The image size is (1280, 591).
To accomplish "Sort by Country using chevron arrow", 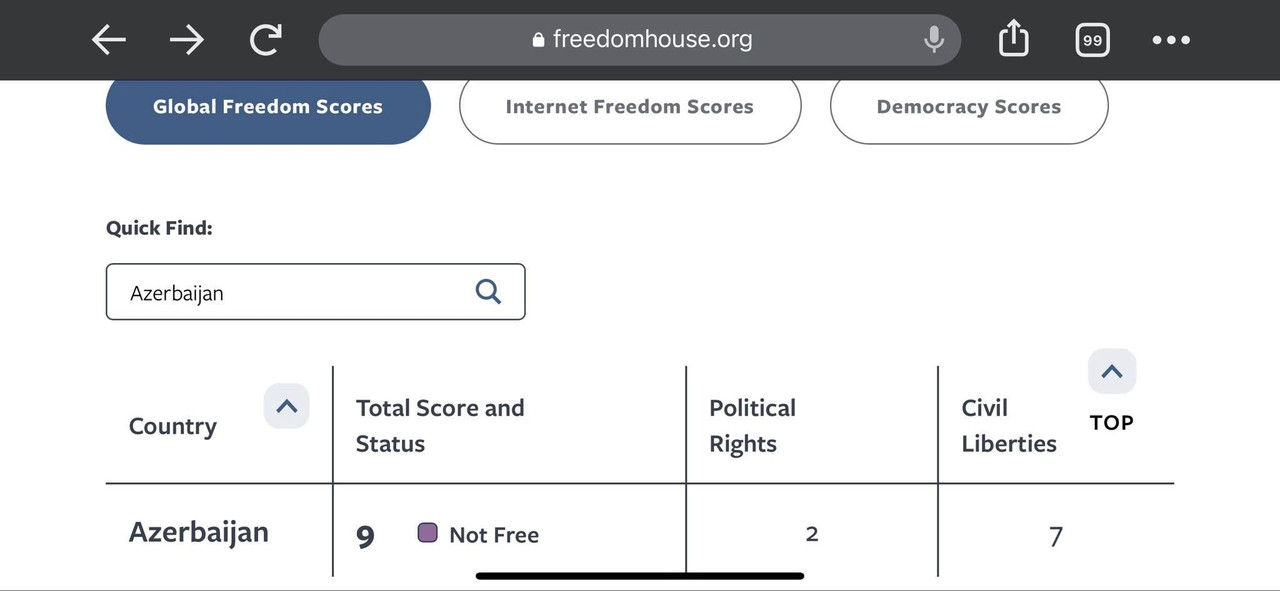I will pos(287,407).
